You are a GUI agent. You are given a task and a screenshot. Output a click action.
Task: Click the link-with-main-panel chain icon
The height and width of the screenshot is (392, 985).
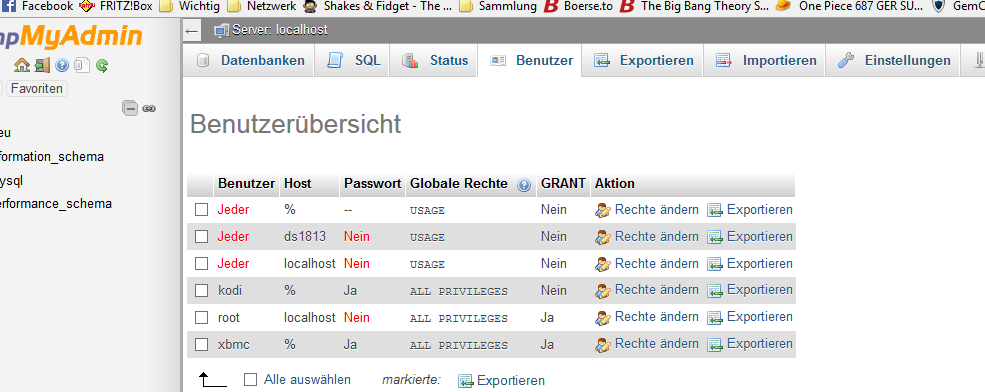click(149, 108)
